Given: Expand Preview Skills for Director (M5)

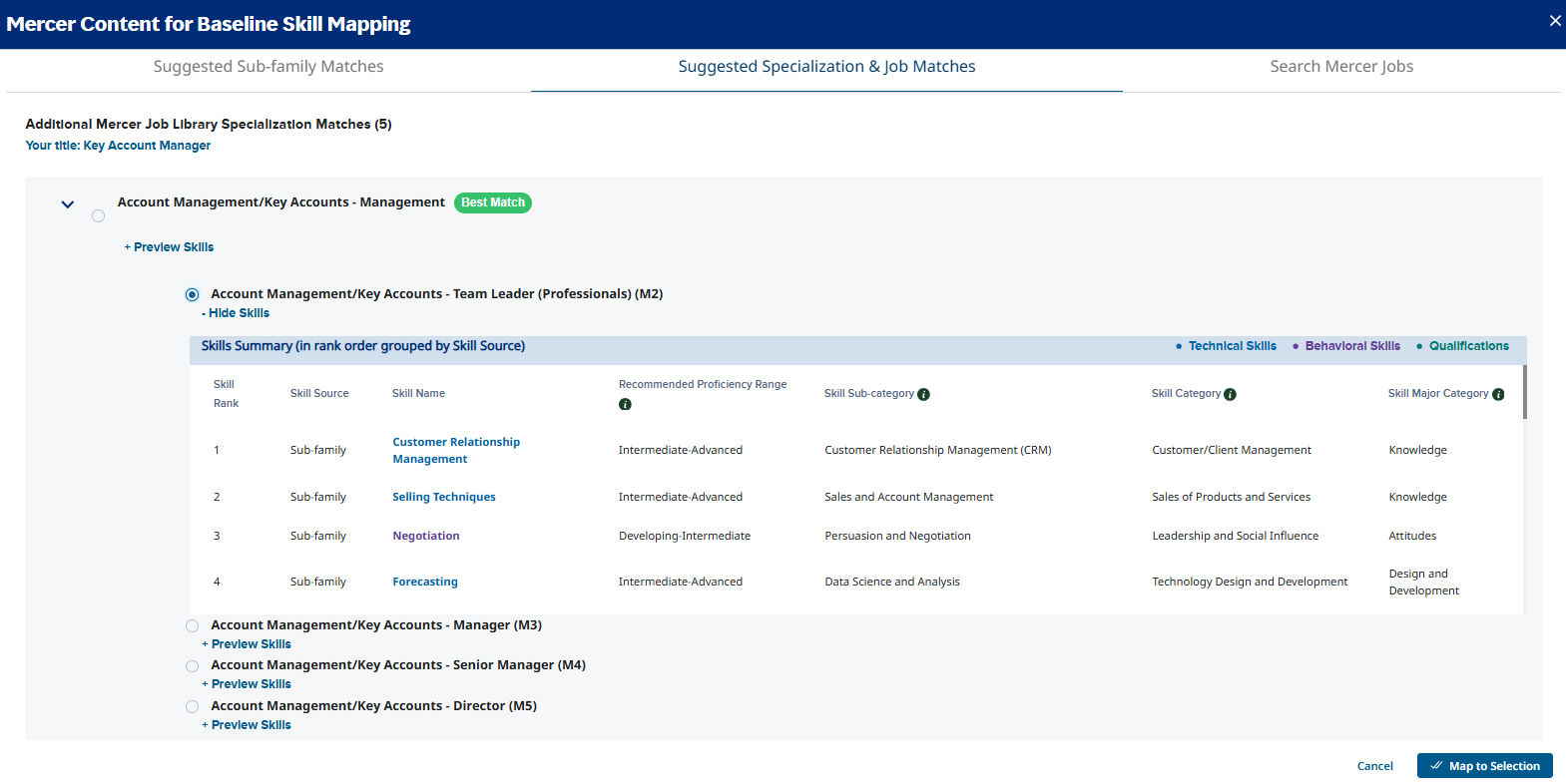Looking at the screenshot, I should tap(247, 725).
